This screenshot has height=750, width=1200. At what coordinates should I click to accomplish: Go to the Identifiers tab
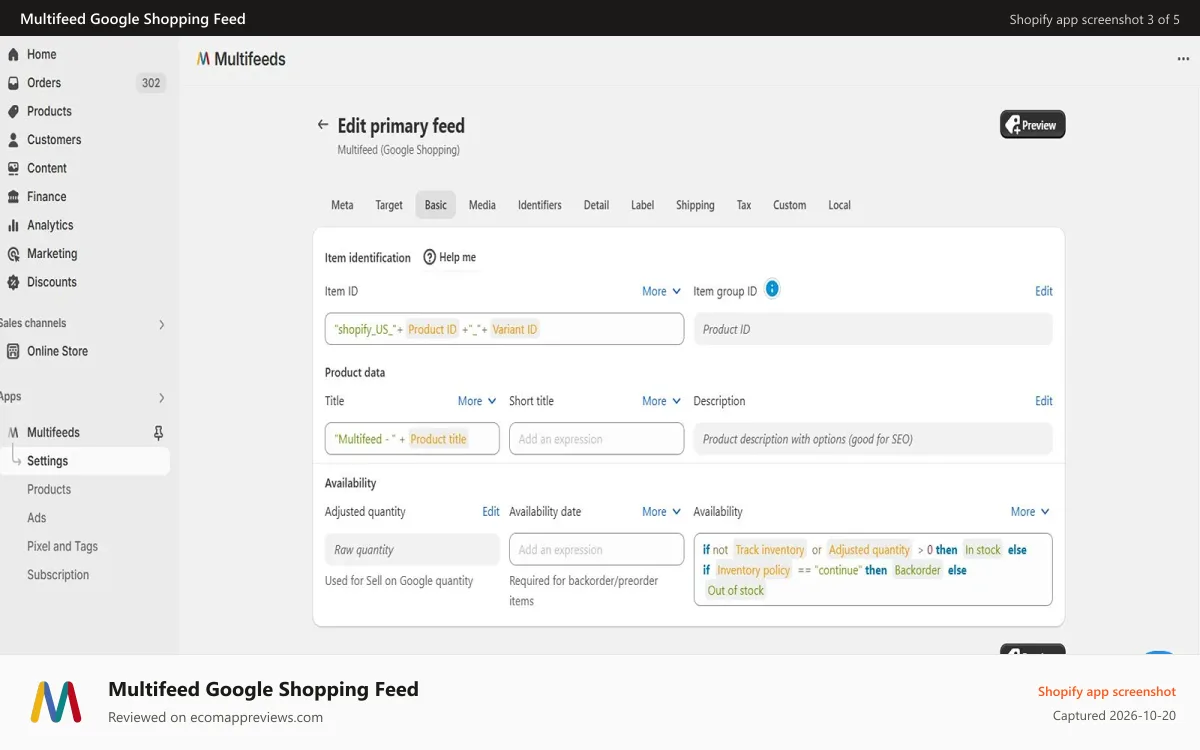point(540,205)
